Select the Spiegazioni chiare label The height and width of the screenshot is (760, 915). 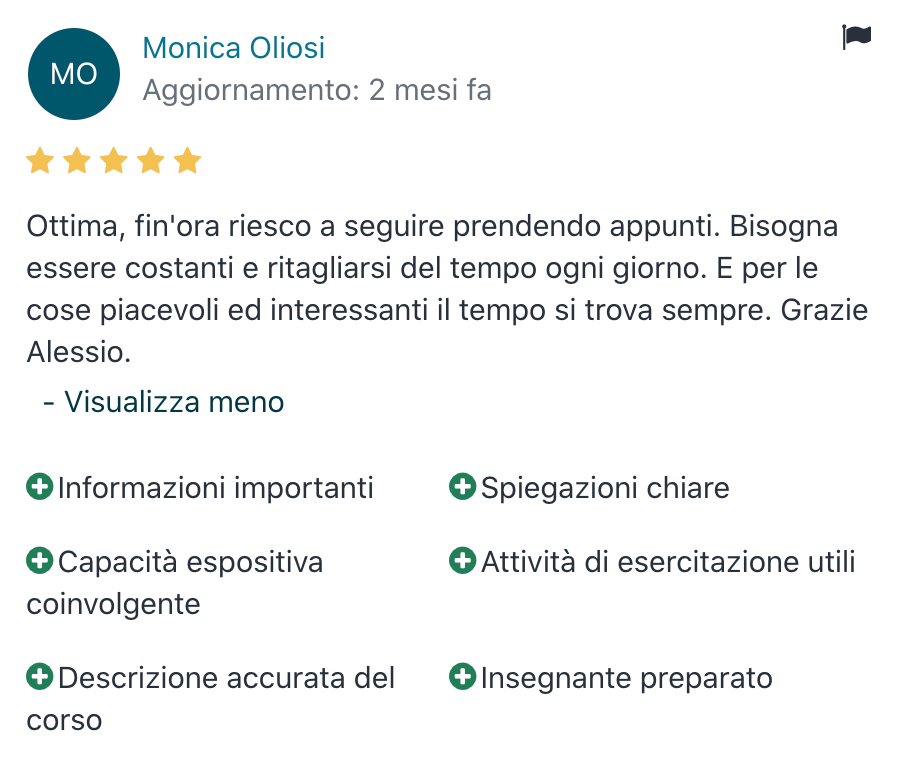(x=605, y=488)
